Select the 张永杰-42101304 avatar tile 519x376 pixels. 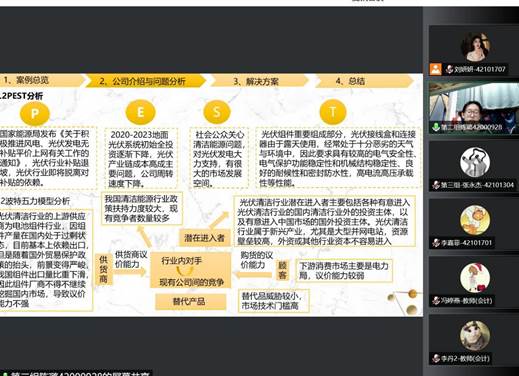(x=475, y=162)
